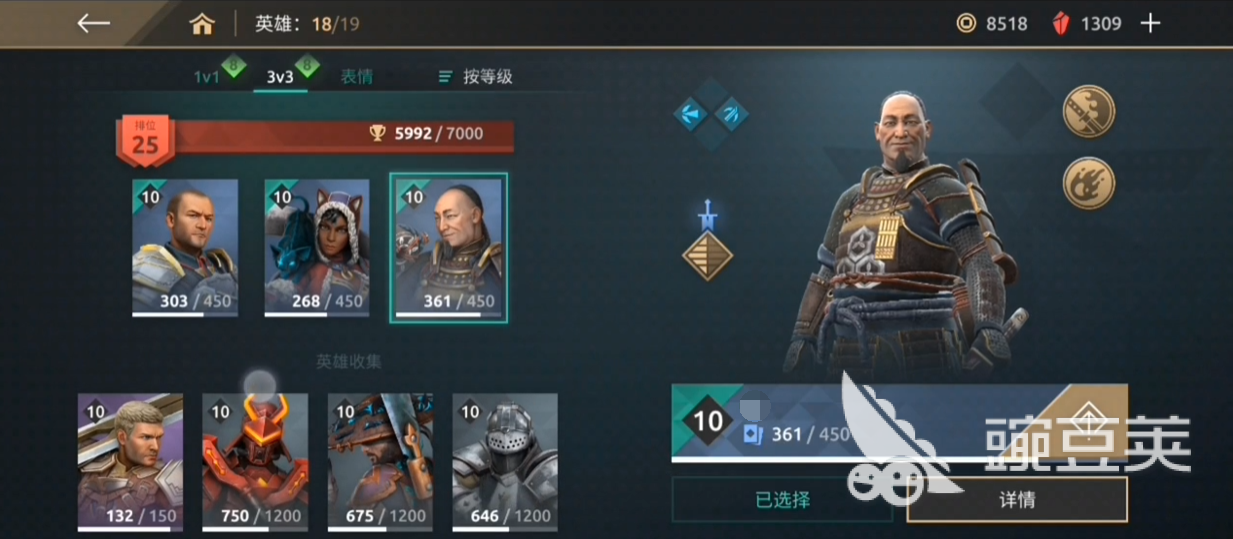Tap the plus icon to add gems

(x=1151, y=23)
